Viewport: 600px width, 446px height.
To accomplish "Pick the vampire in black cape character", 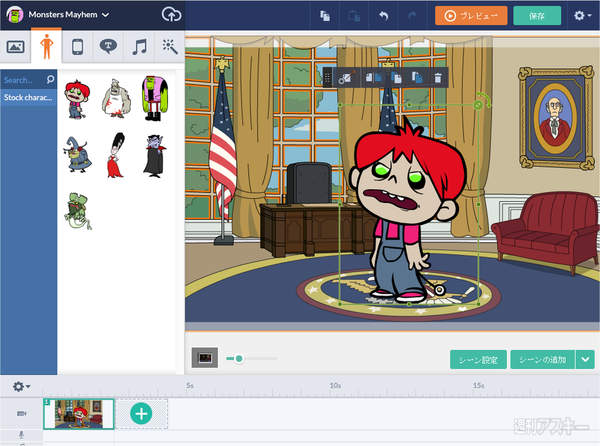I will [x=155, y=156].
